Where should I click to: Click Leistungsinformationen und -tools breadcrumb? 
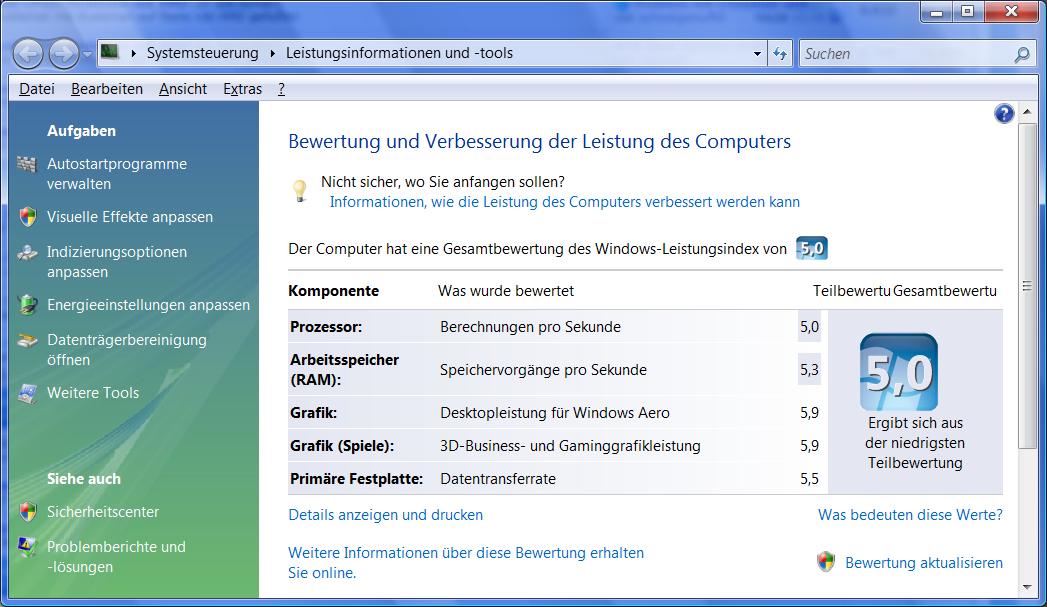(x=399, y=53)
